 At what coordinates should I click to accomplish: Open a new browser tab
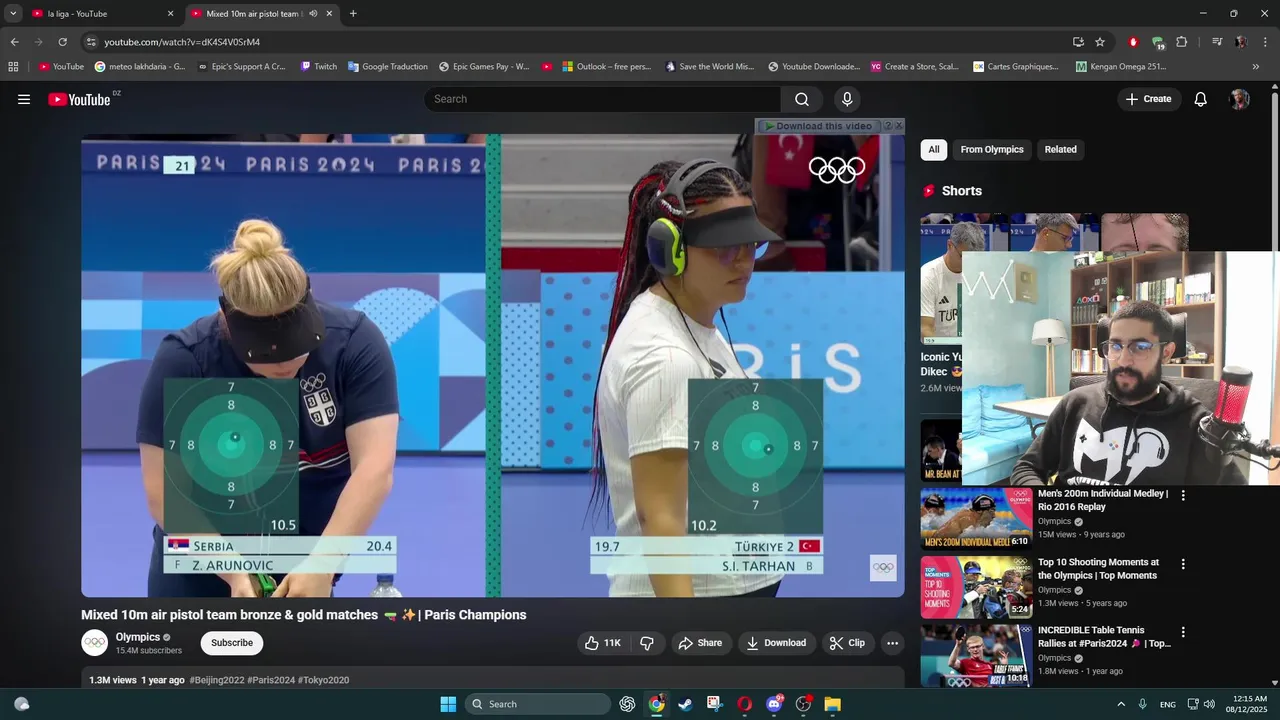353,14
